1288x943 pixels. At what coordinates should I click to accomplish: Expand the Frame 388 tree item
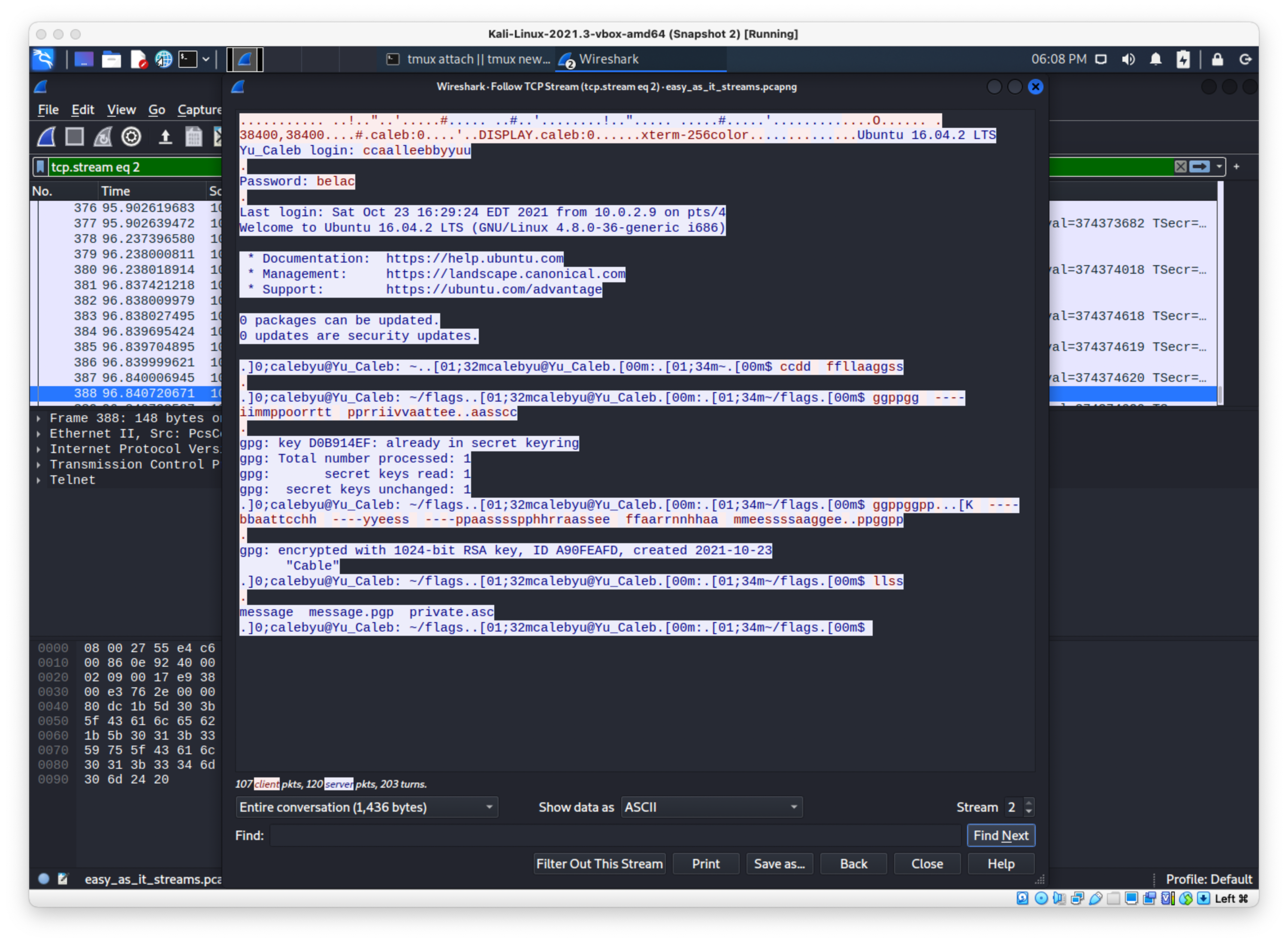pos(38,418)
